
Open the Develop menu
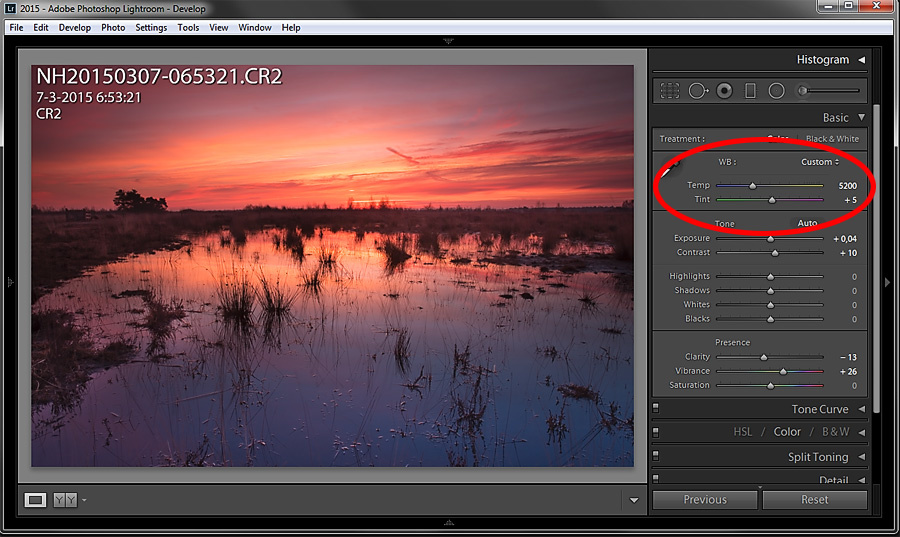75,28
